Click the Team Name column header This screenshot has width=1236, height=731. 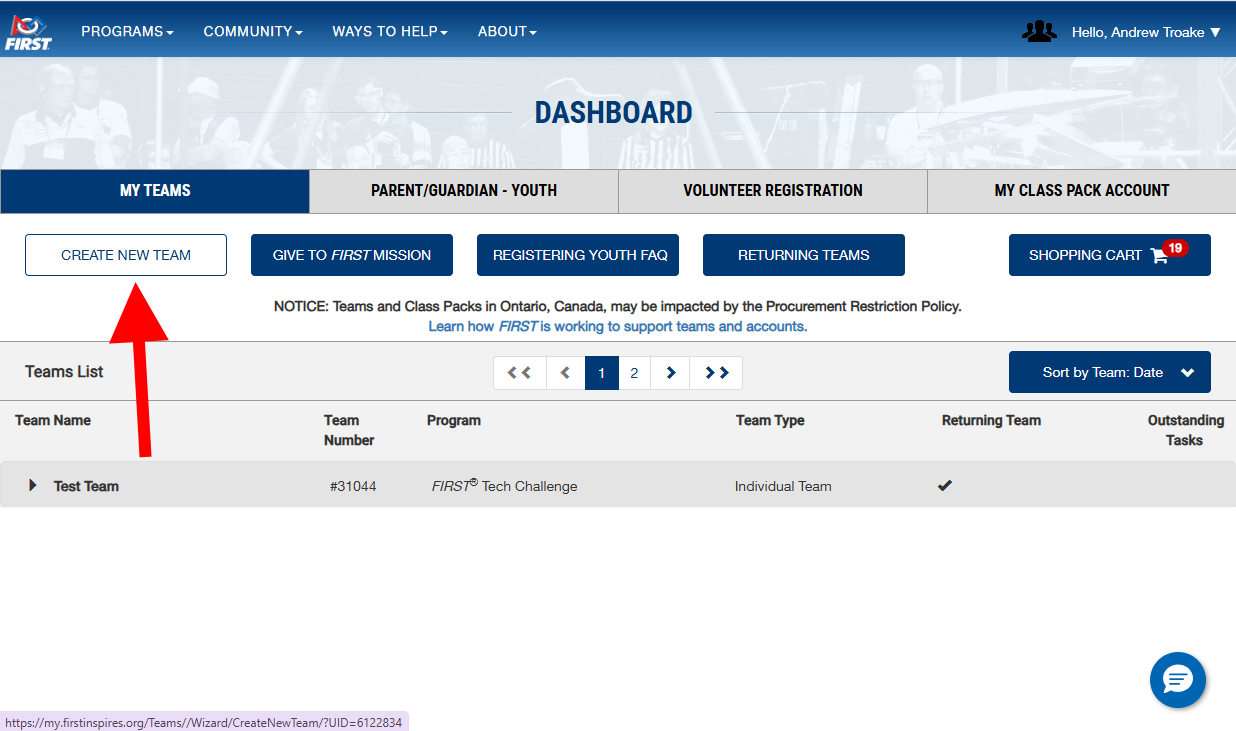(x=53, y=420)
